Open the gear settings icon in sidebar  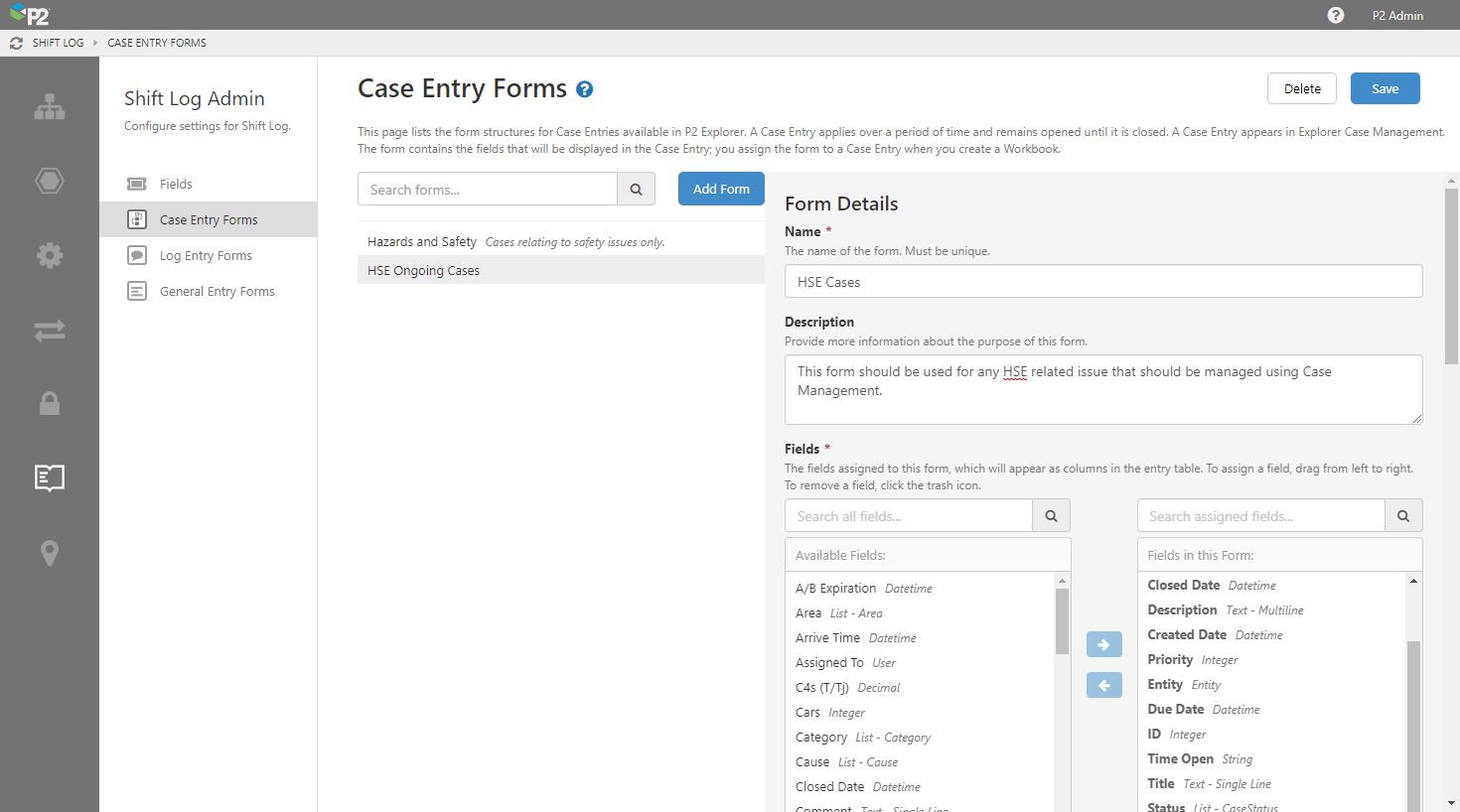pos(50,255)
